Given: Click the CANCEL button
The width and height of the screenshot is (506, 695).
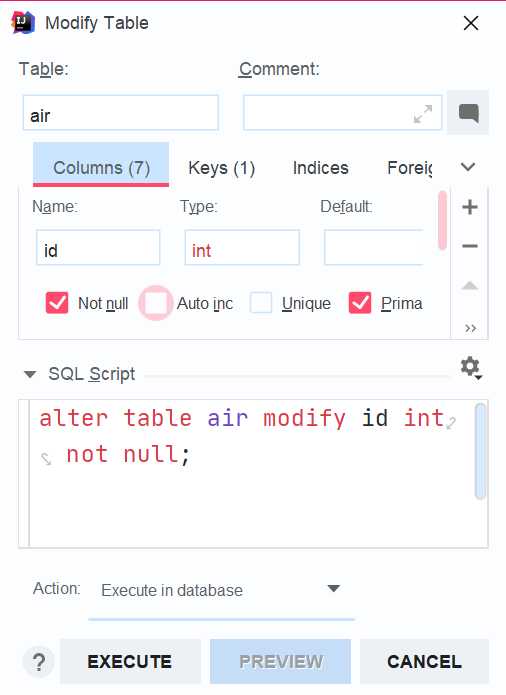Looking at the screenshot, I should click(x=424, y=661).
